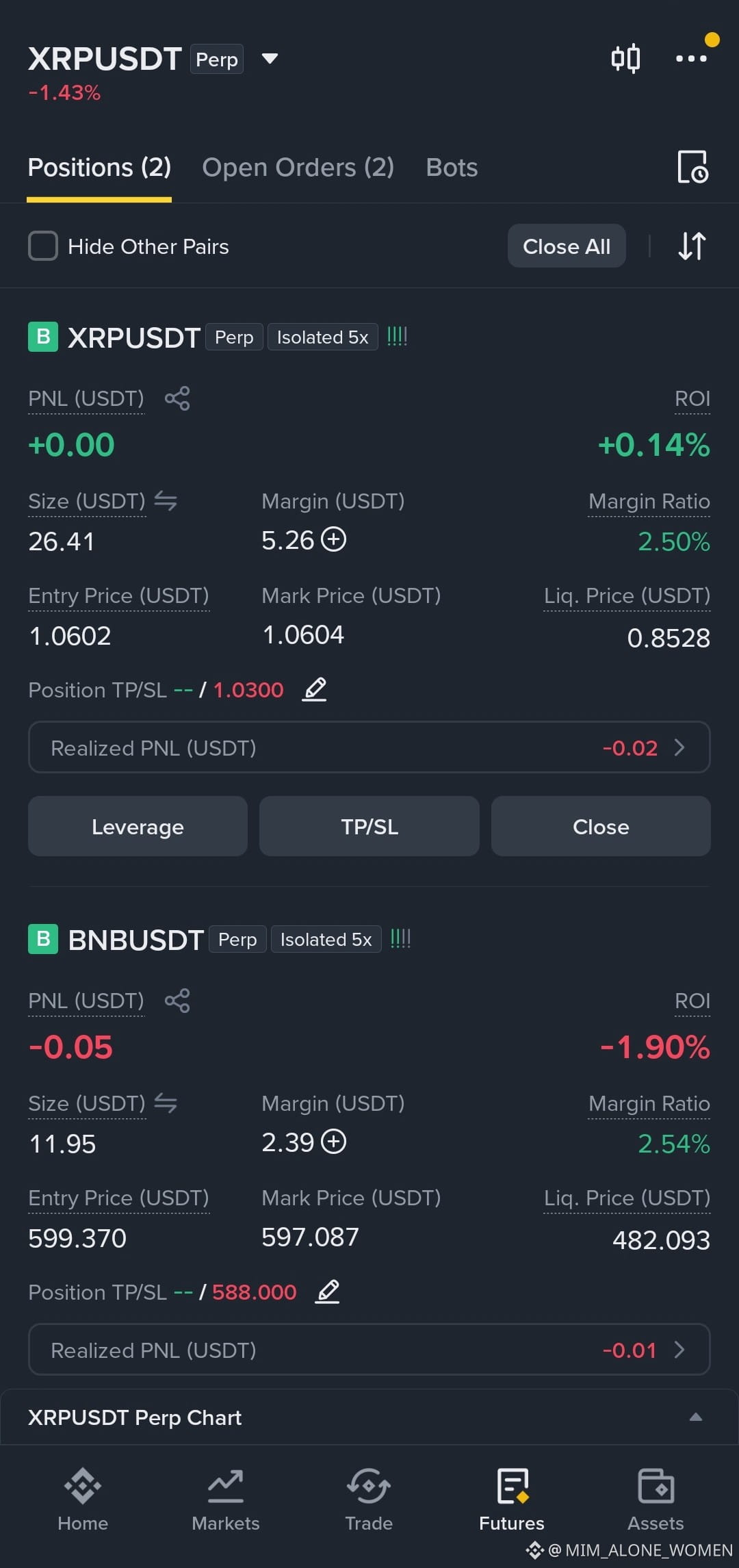Viewport: 739px width, 1568px height.
Task: Expand the XRPUSDT Perp Chart panel
Action: click(x=696, y=1417)
